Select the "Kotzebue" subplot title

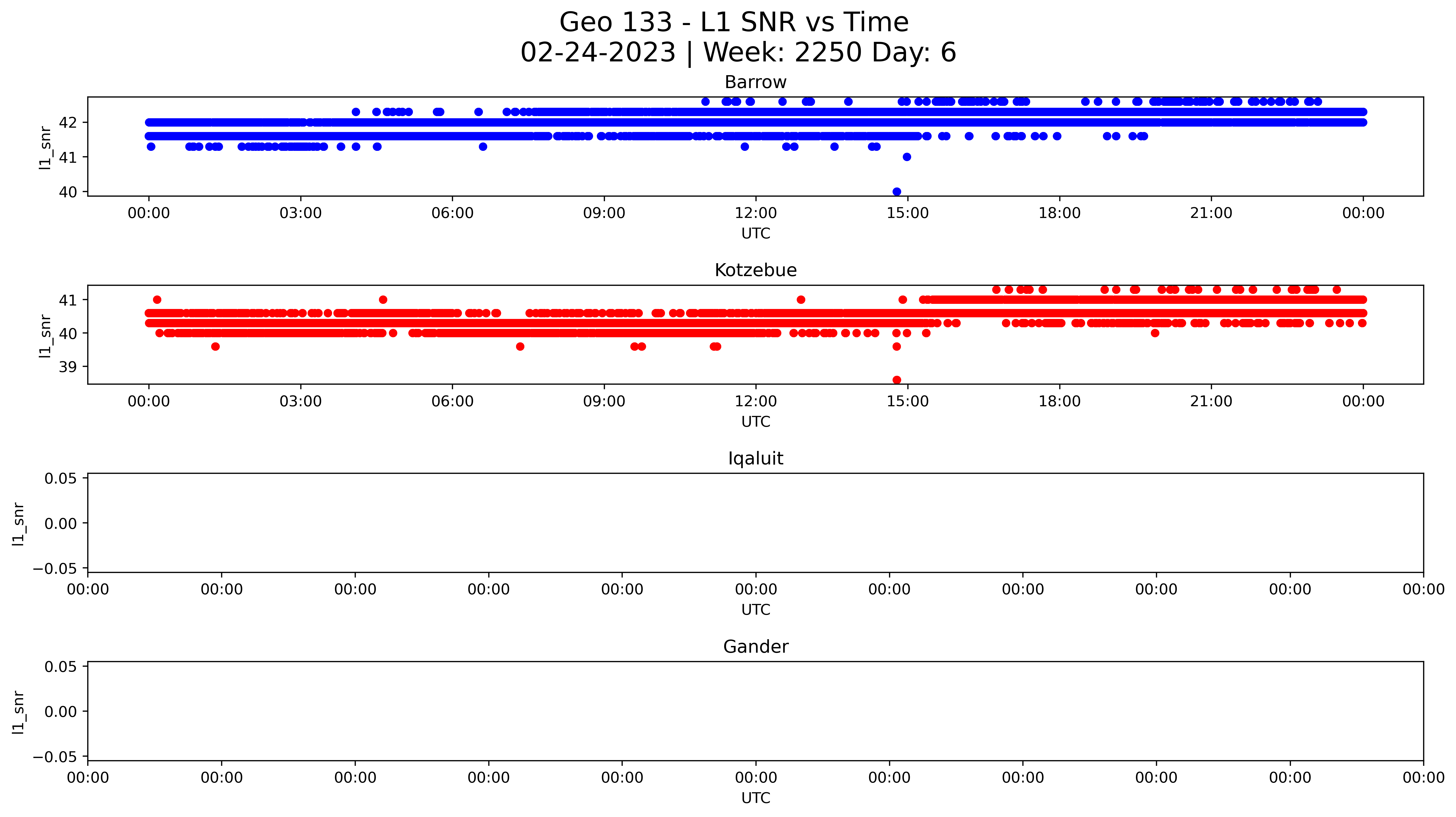tap(756, 270)
